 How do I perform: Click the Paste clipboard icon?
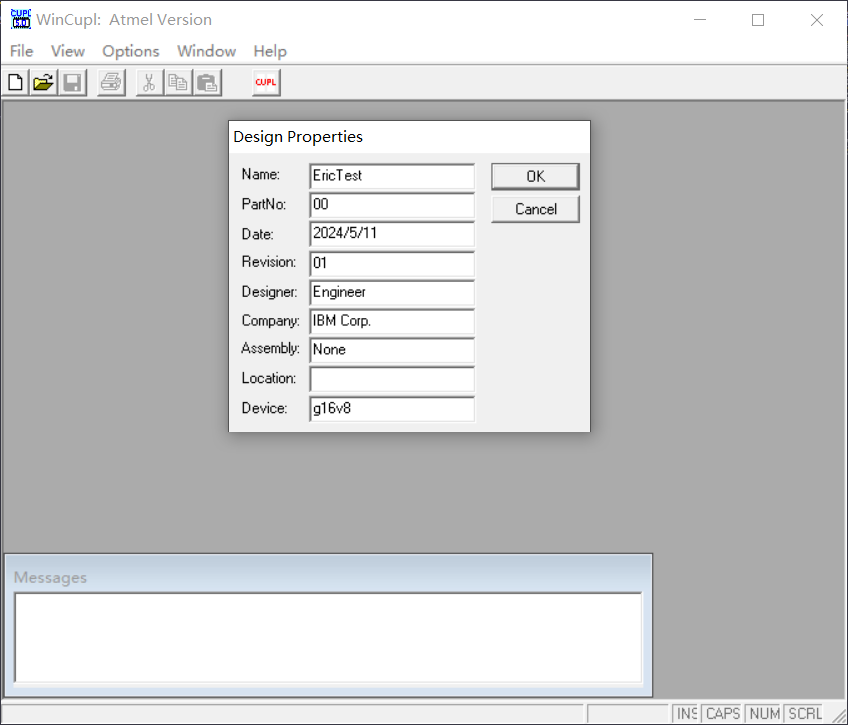207,83
